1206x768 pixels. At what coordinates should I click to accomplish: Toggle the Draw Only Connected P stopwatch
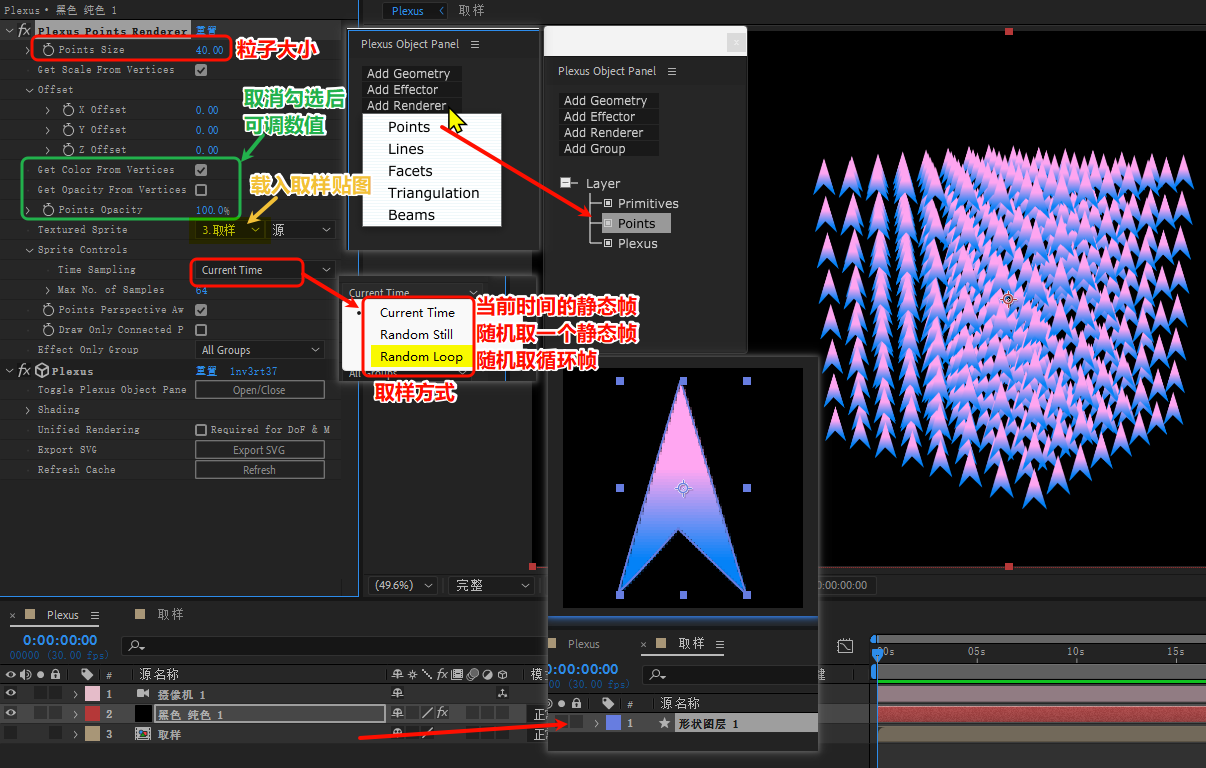48,329
